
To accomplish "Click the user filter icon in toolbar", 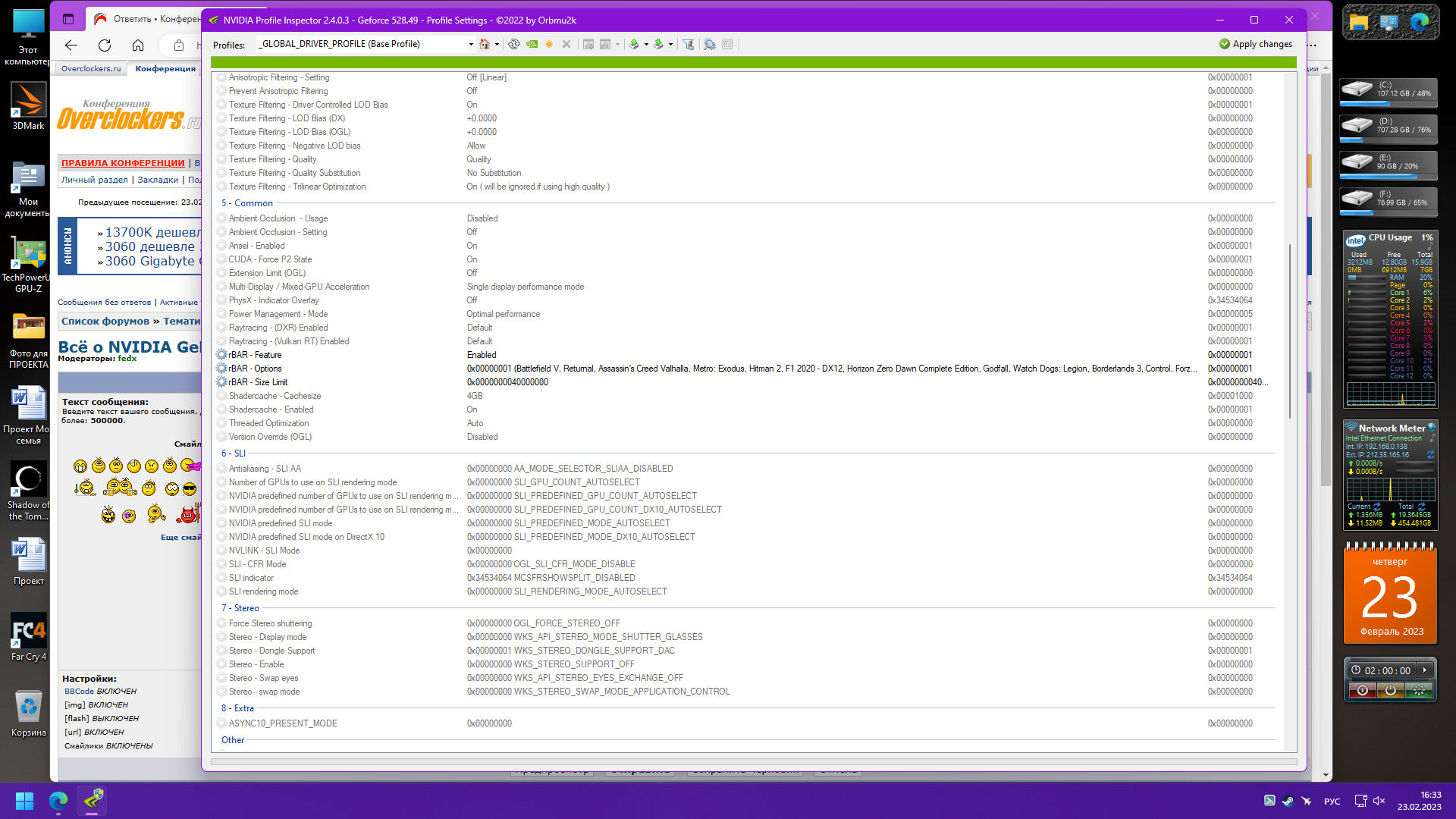I will 688,44.
